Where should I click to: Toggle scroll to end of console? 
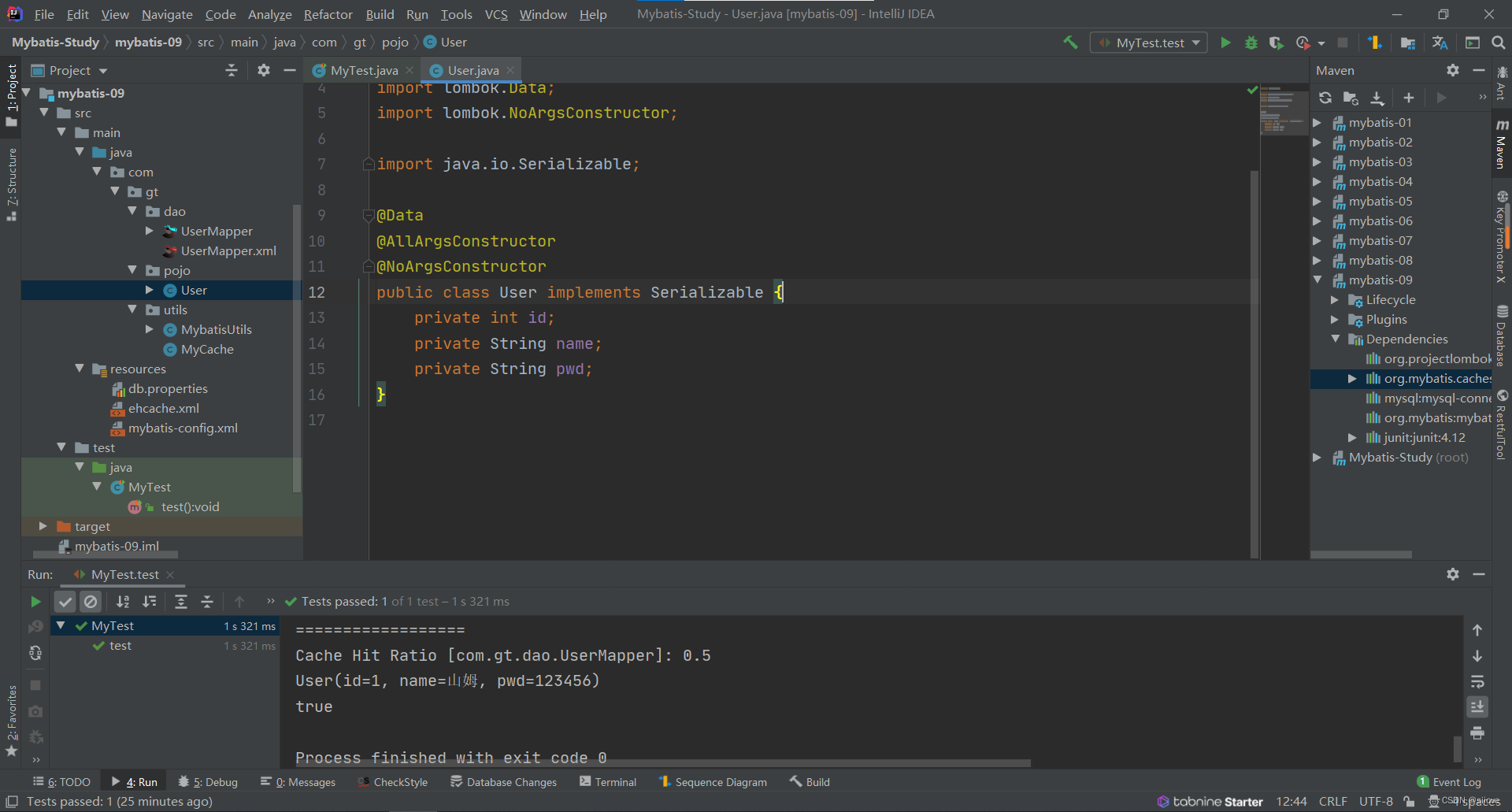[x=1477, y=707]
